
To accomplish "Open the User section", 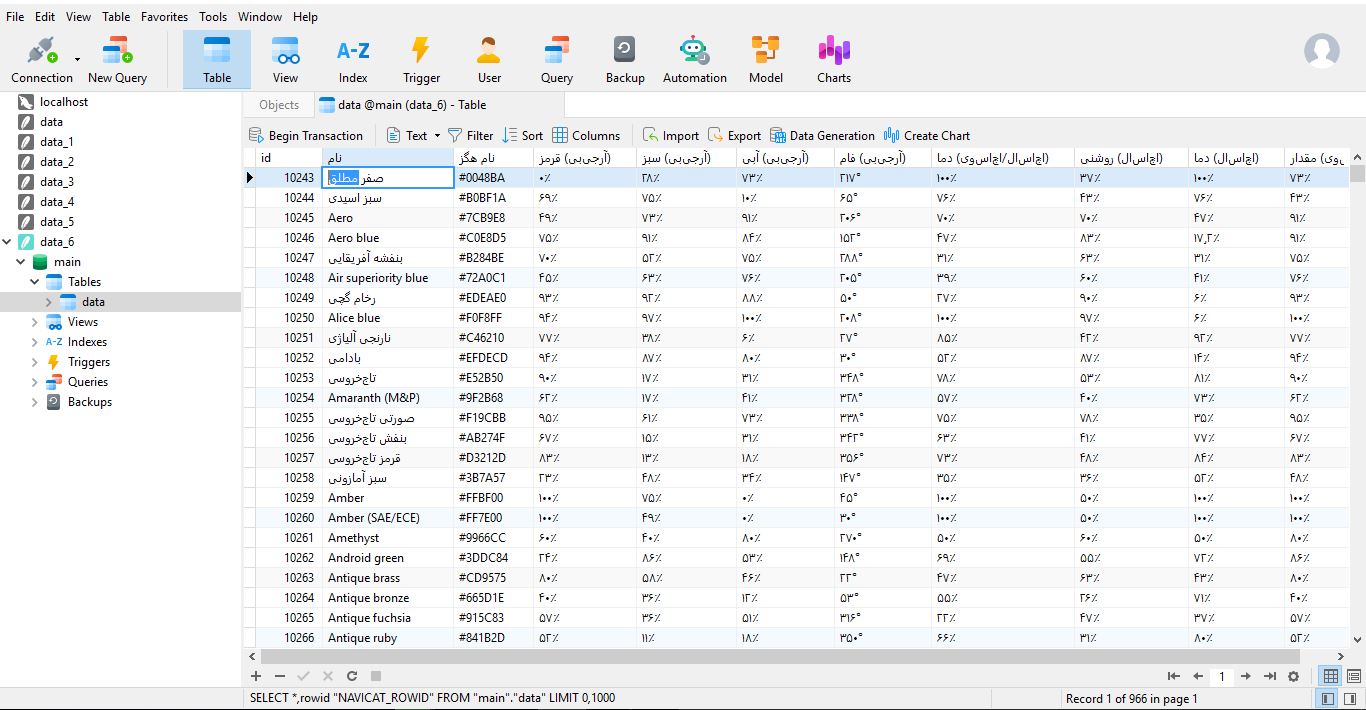I will [489, 59].
